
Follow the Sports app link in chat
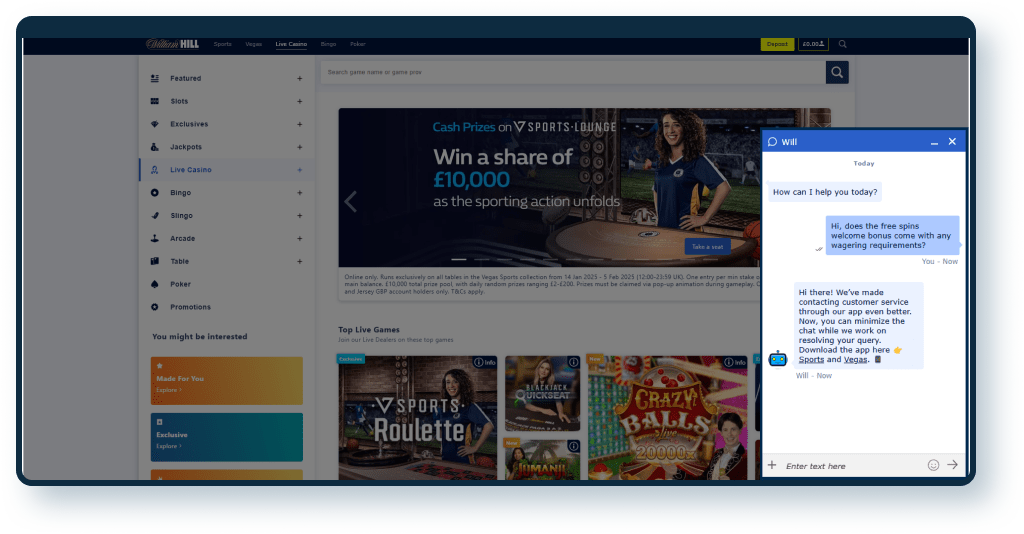(811, 360)
